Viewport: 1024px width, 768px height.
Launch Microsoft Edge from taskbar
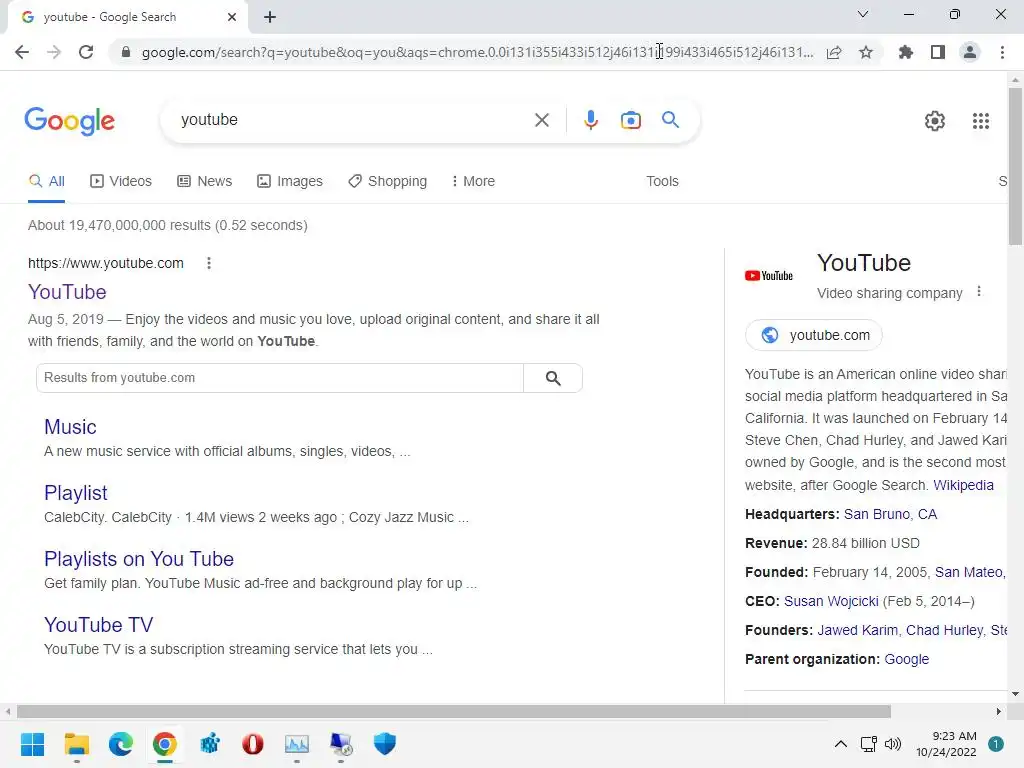121,744
